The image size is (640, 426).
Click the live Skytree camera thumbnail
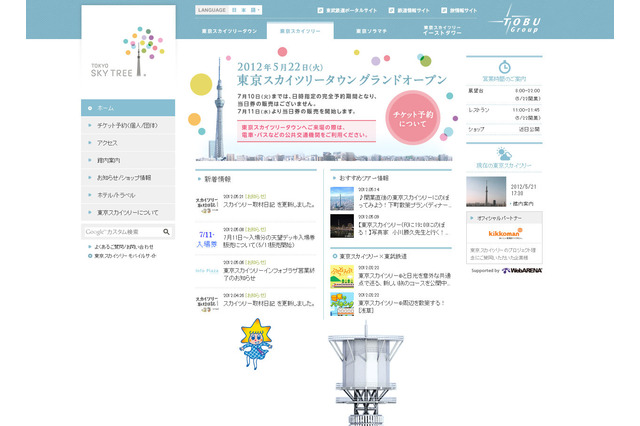(486, 191)
